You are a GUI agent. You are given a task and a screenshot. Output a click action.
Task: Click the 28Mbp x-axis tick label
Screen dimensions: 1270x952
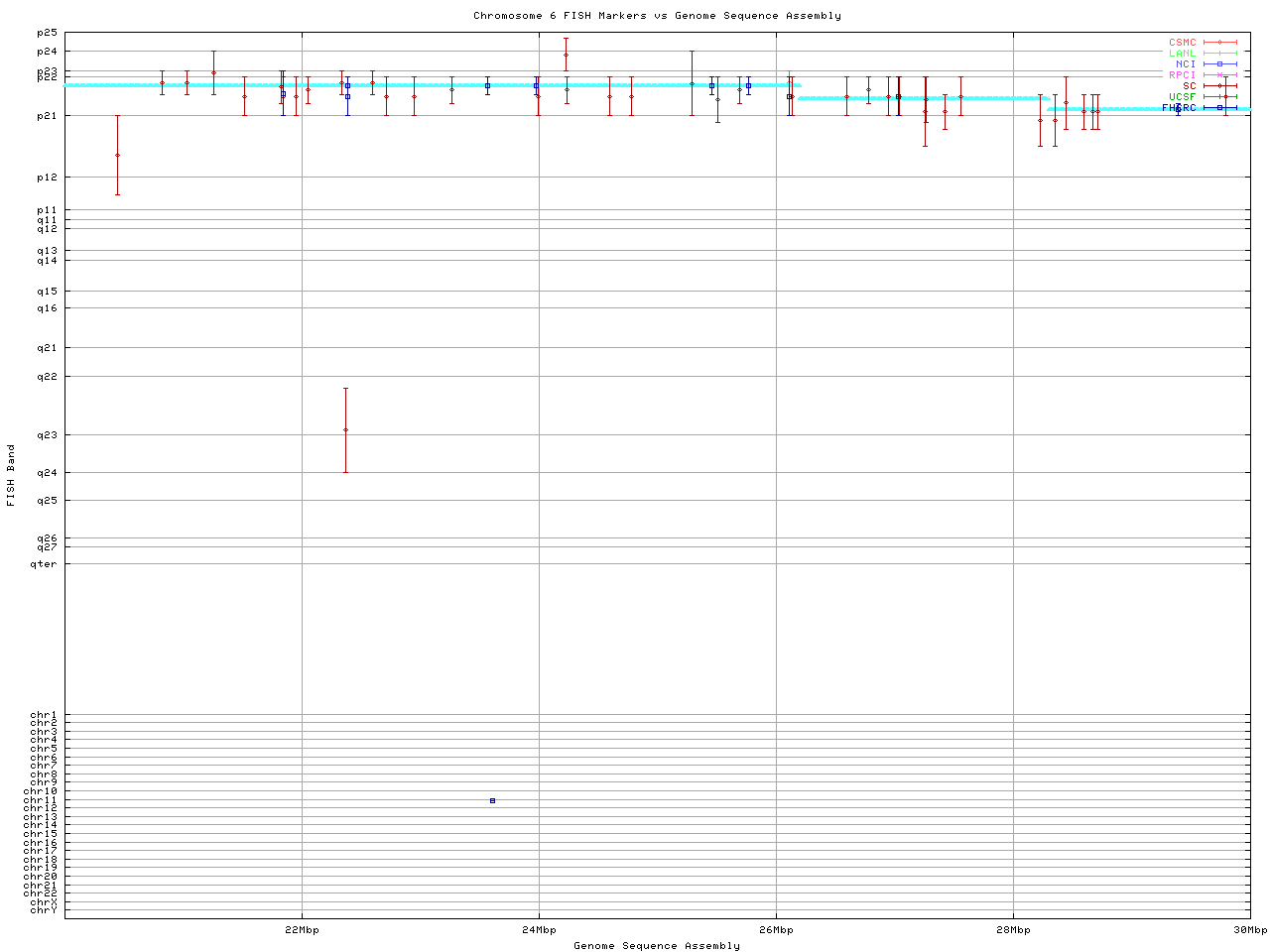point(1013,930)
